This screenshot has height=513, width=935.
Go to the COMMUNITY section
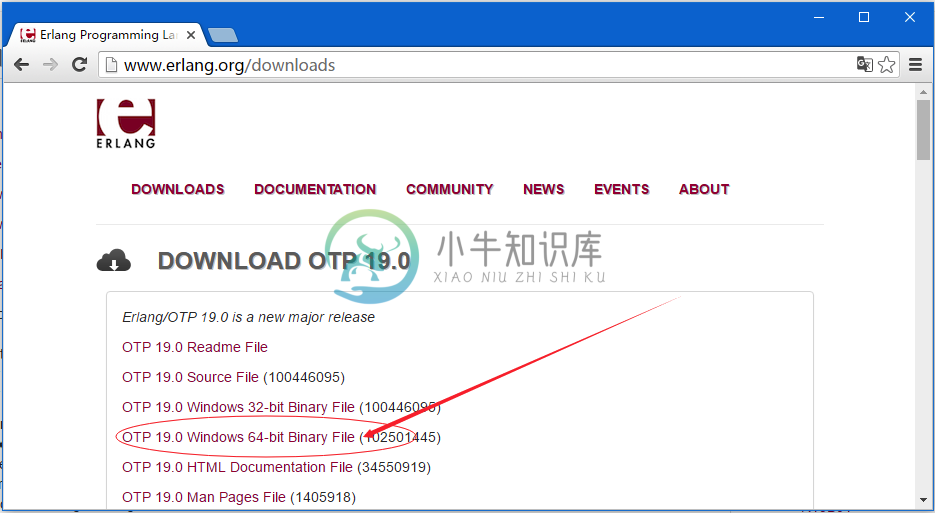[x=450, y=189]
